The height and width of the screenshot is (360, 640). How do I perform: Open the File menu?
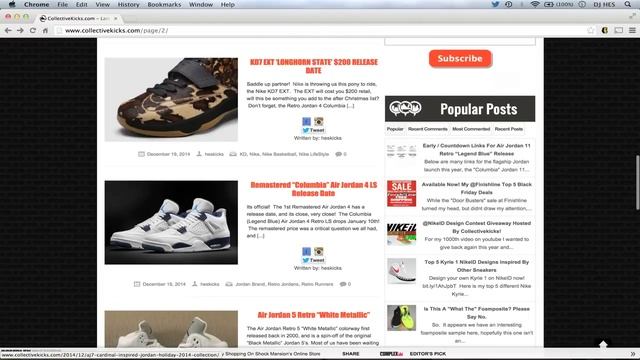tap(62, 4)
